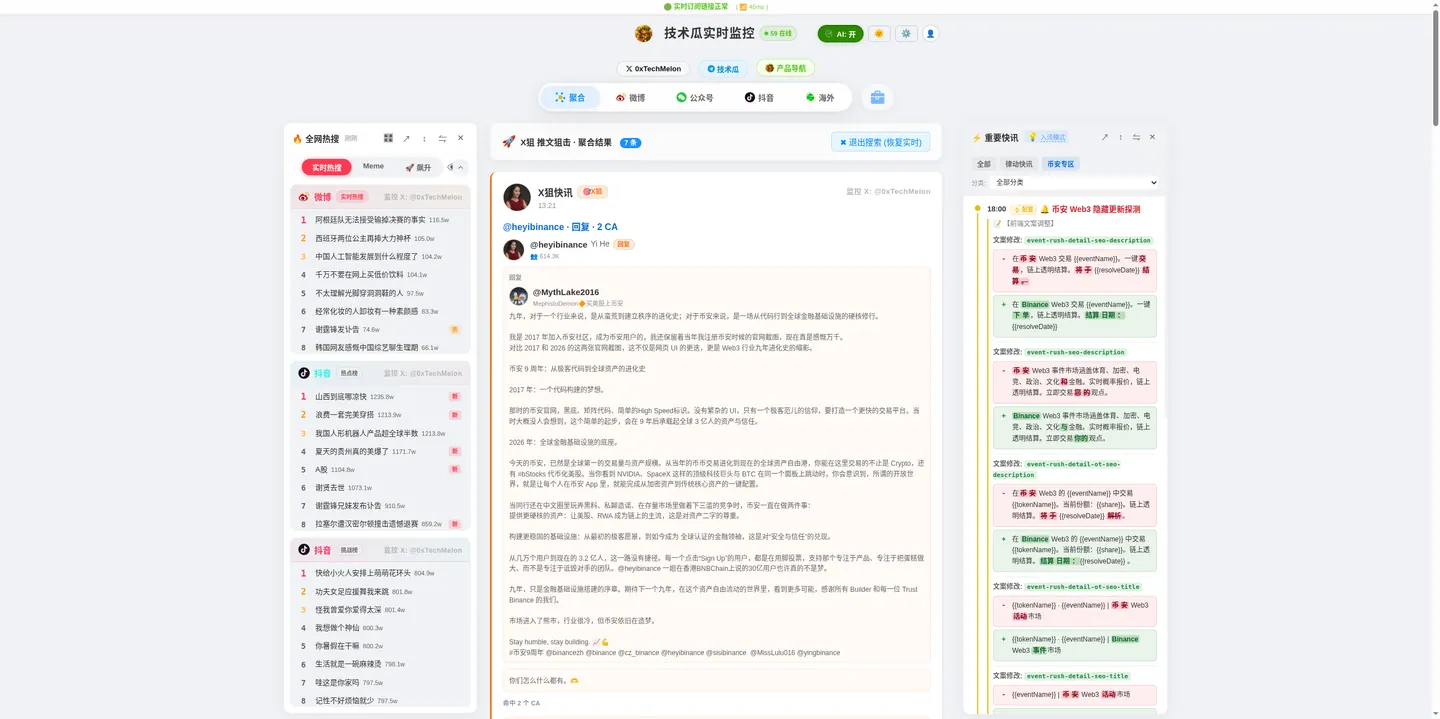Switch theme with the sun icon

[x=879, y=34]
